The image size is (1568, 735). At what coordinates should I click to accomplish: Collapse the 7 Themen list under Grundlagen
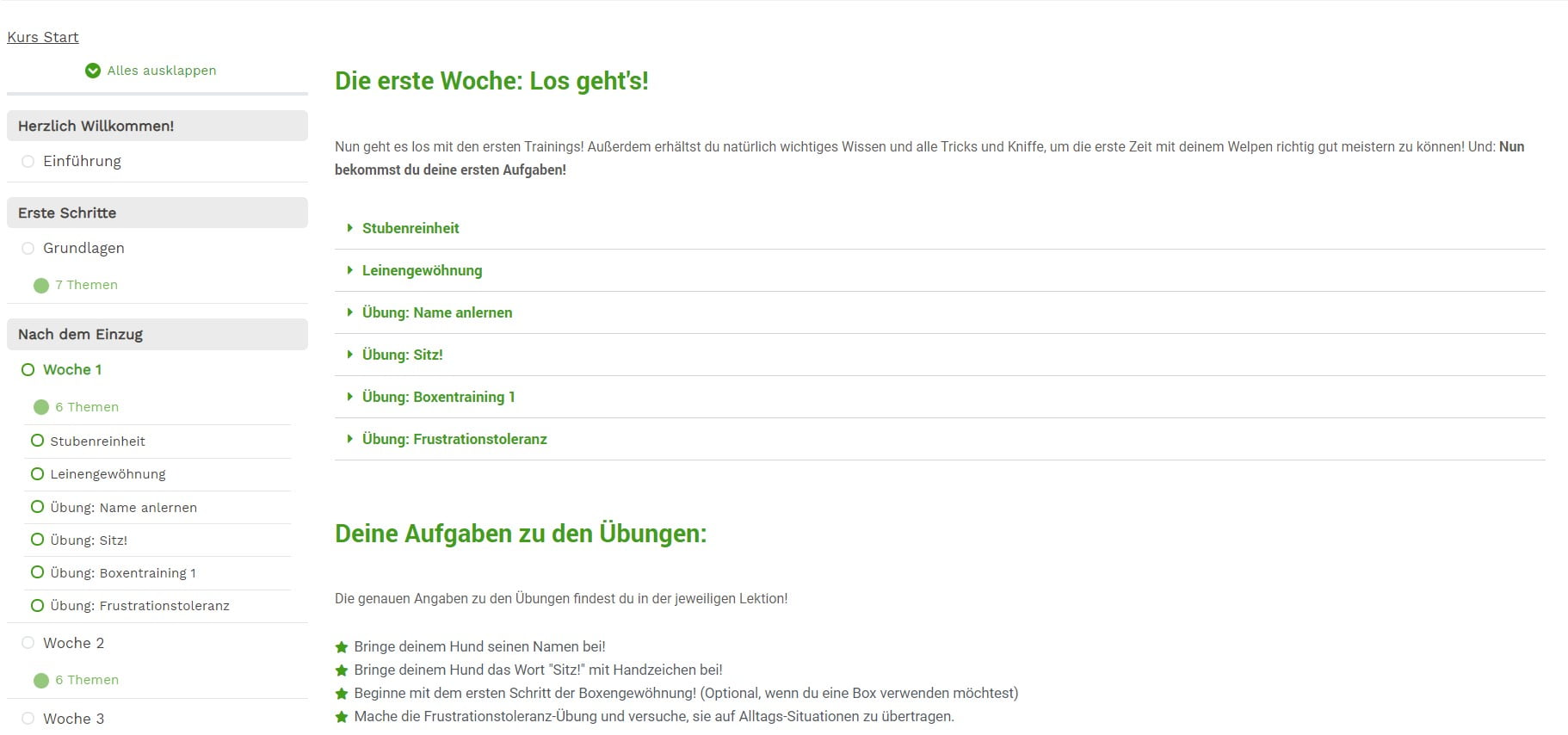[x=86, y=285]
